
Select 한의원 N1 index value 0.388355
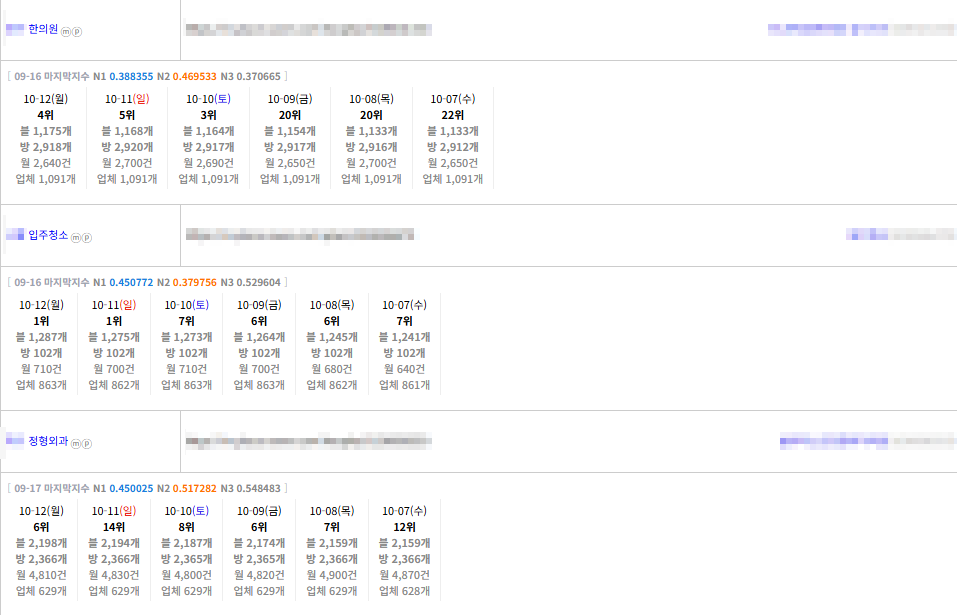click(x=131, y=77)
